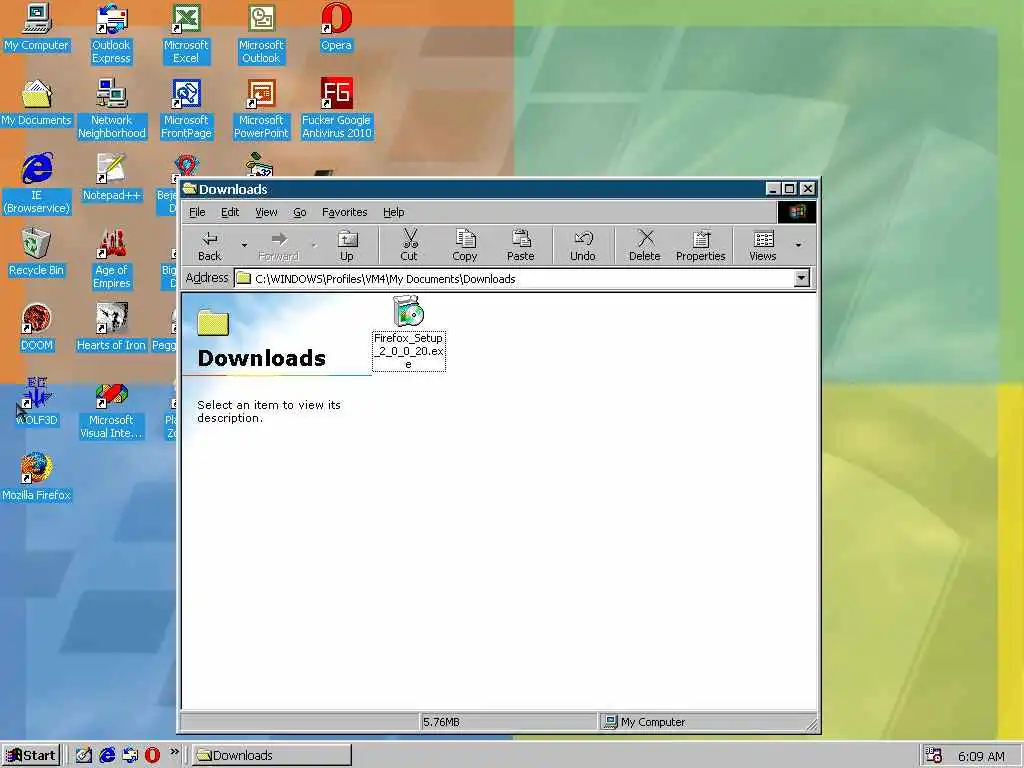
Task: Open the Back history dropdown arrow
Action: pyautogui.click(x=244, y=246)
